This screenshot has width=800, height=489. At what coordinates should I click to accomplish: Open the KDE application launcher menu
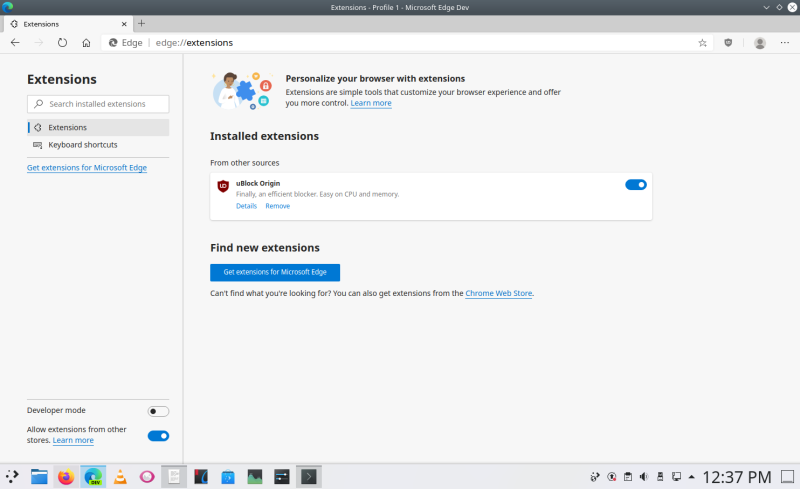pos(13,477)
